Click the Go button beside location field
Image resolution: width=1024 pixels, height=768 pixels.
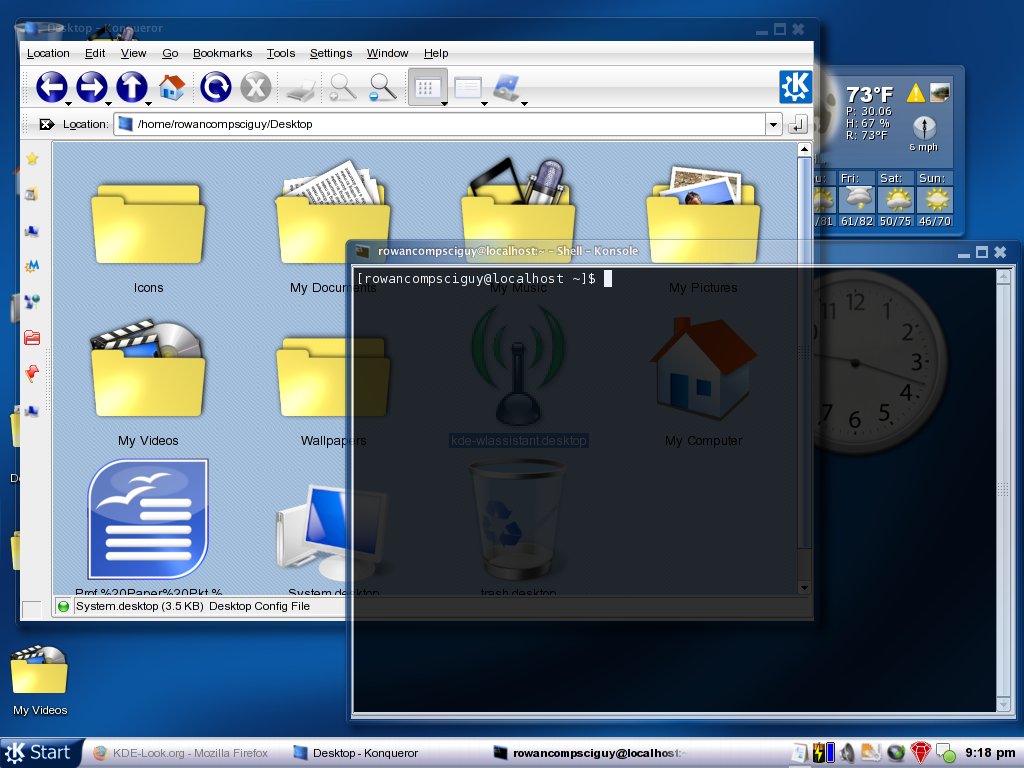point(797,124)
